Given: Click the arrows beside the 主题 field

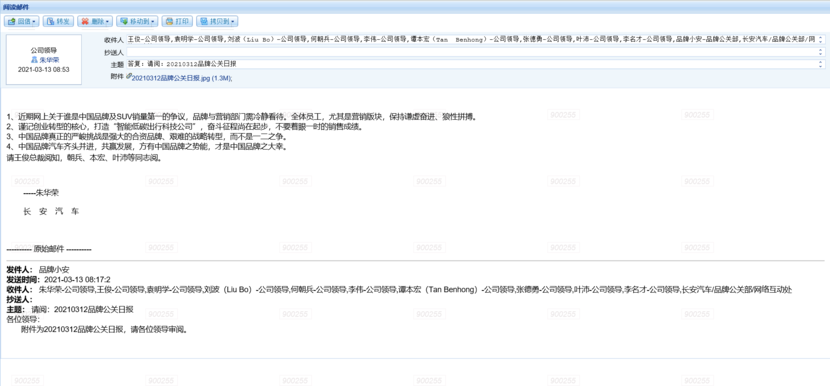Looking at the screenshot, I should click(821, 64).
